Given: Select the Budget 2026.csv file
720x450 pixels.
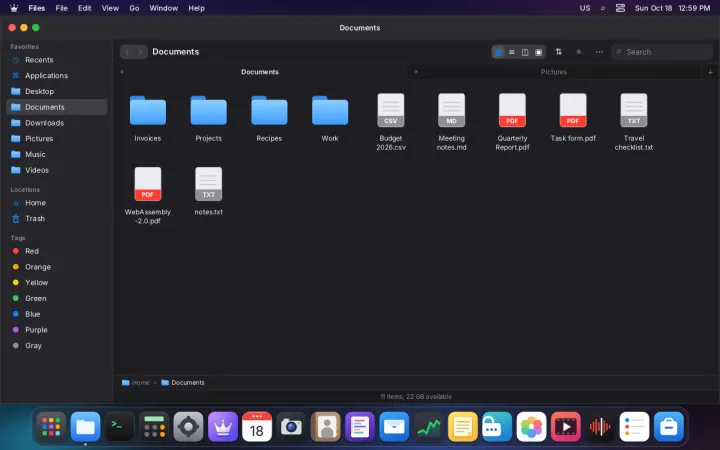Looking at the screenshot, I should [391, 122].
